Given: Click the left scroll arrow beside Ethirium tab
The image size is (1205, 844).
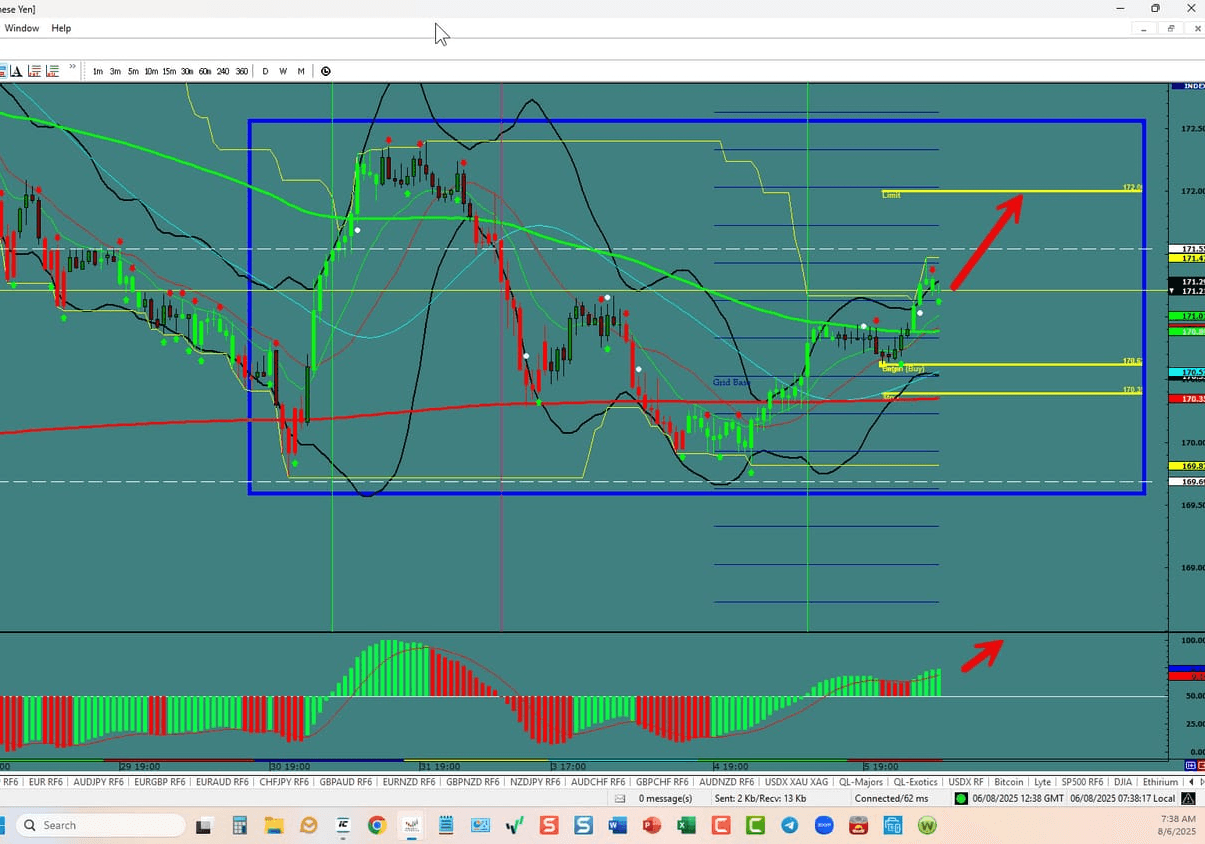Looking at the screenshot, I should pos(1190,781).
